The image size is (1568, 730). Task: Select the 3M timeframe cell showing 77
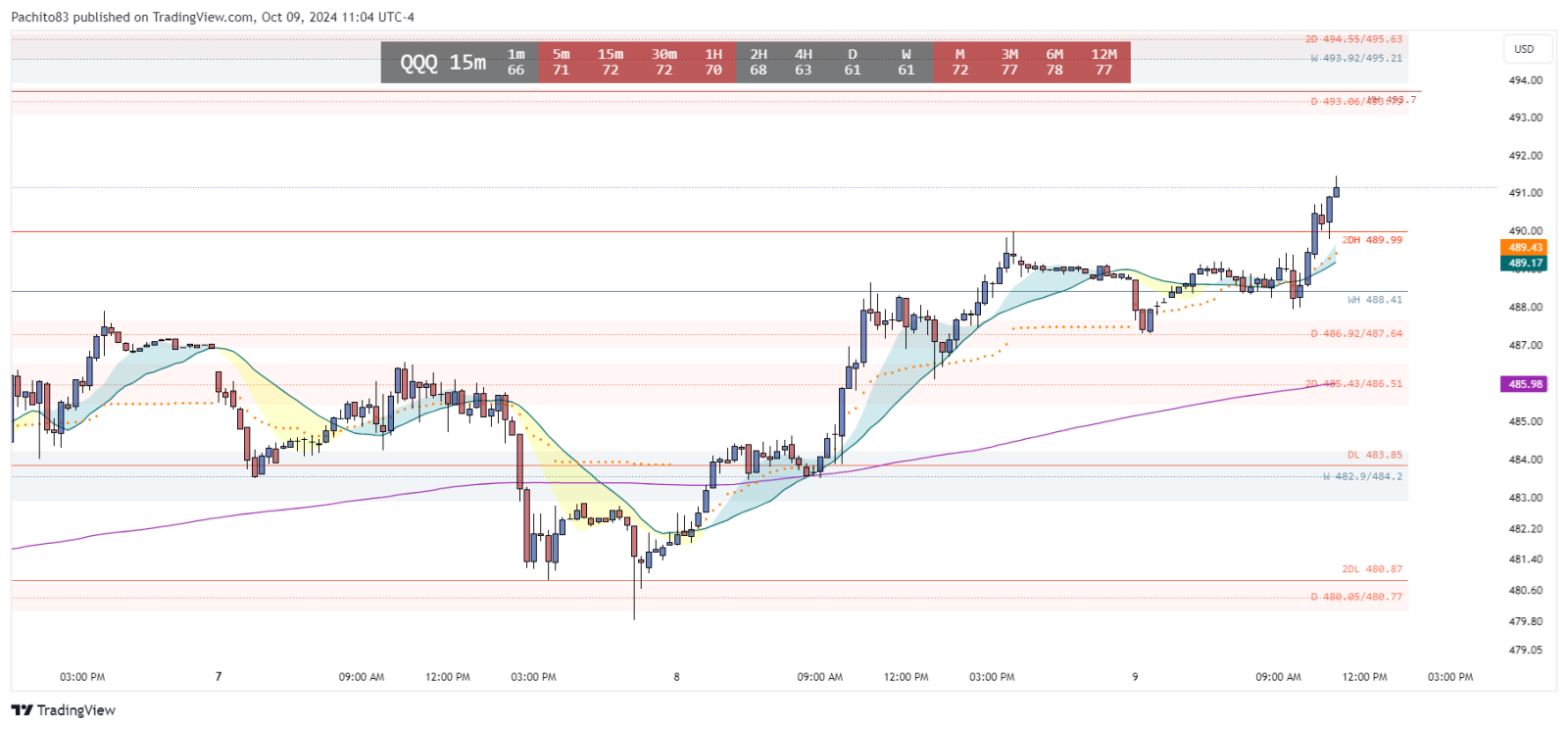(1009, 62)
